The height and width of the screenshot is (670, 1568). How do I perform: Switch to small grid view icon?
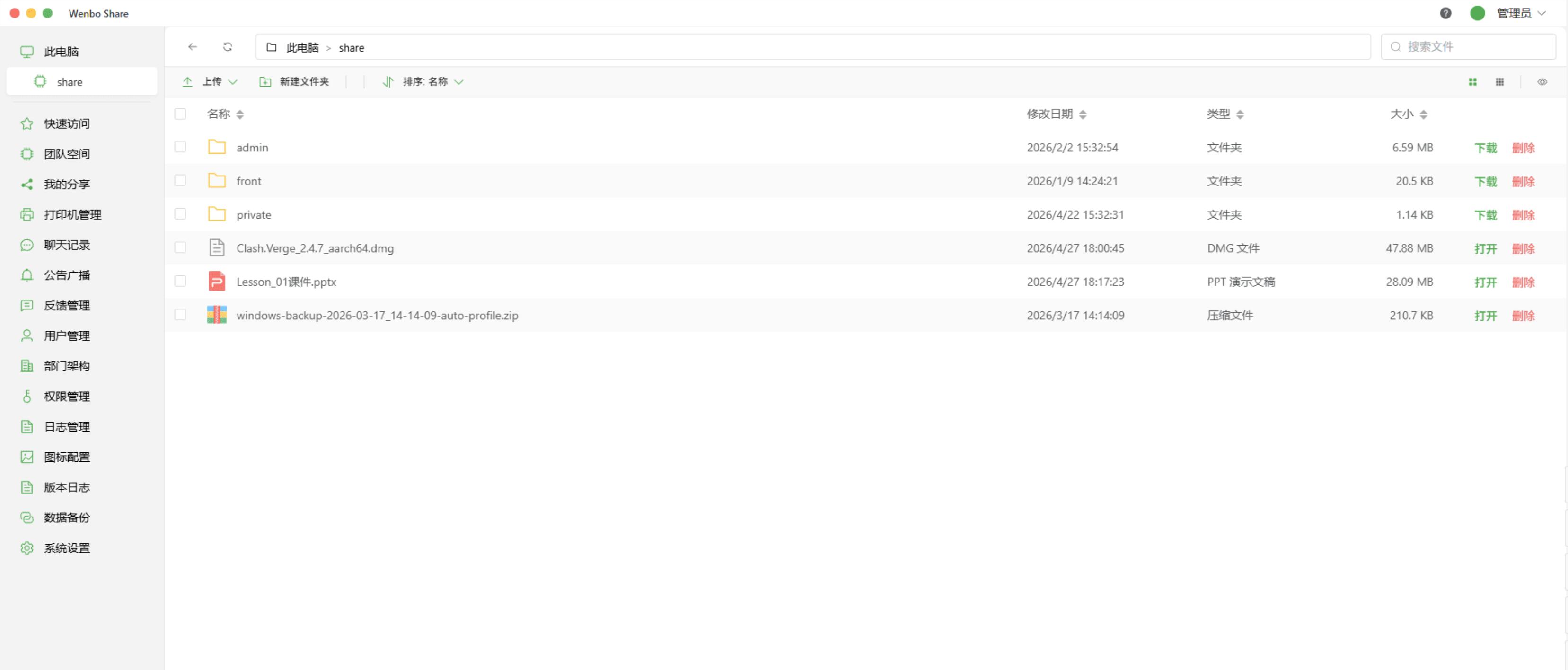pos(1500,81)
